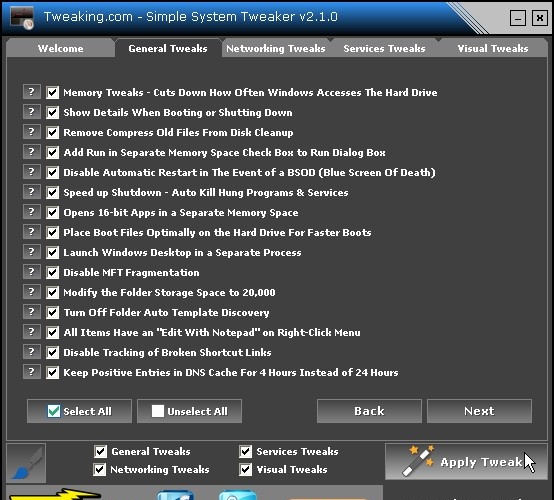The width and height of the screenshot is (554, 500).
Task: Uncheck Keep Positive Entries in DNS Cache
Action: [53, 372]
